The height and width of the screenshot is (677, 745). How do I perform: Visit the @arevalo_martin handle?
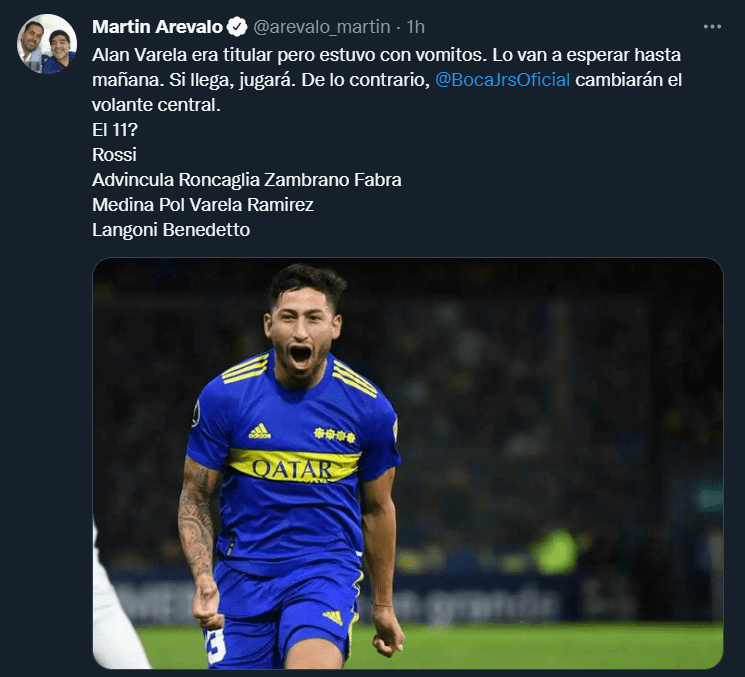pyautogui.click(x=322, y=27)
